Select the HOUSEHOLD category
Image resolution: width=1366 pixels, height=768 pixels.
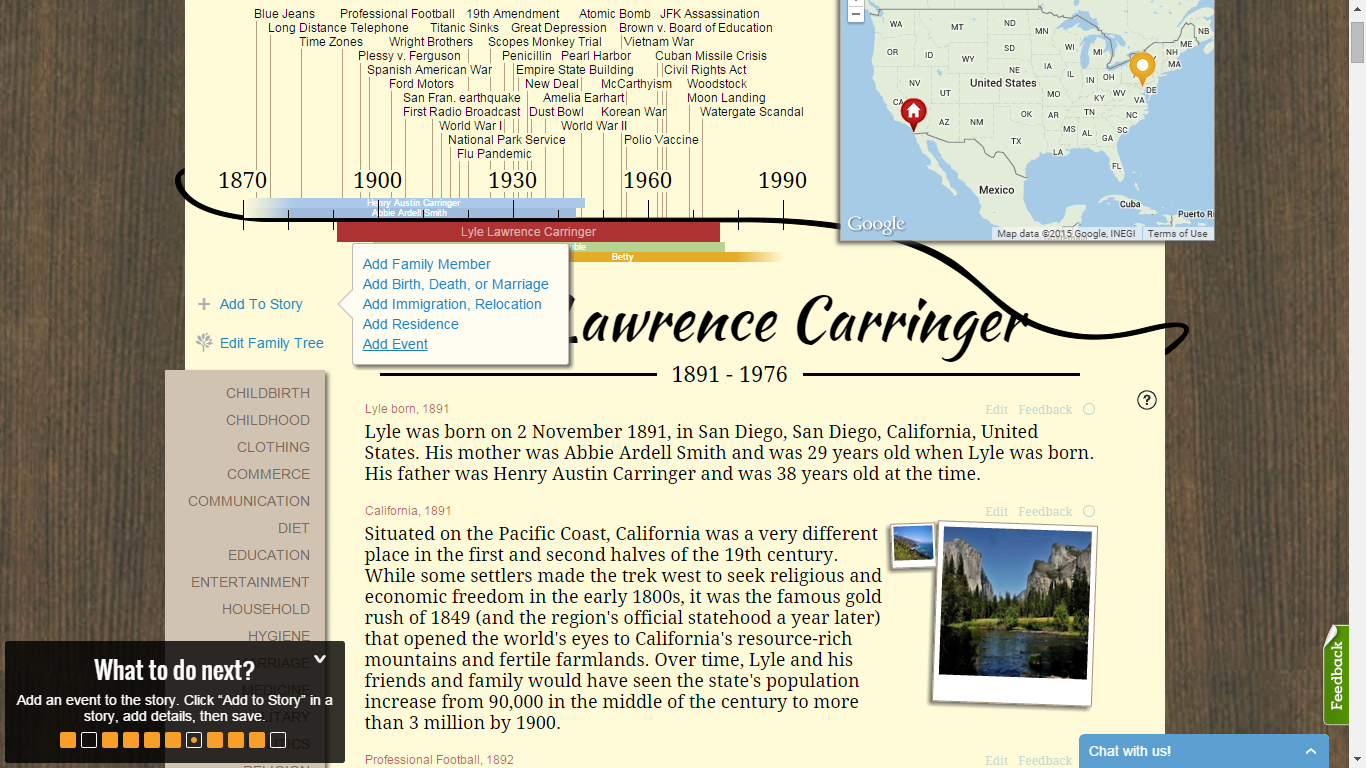266,609
